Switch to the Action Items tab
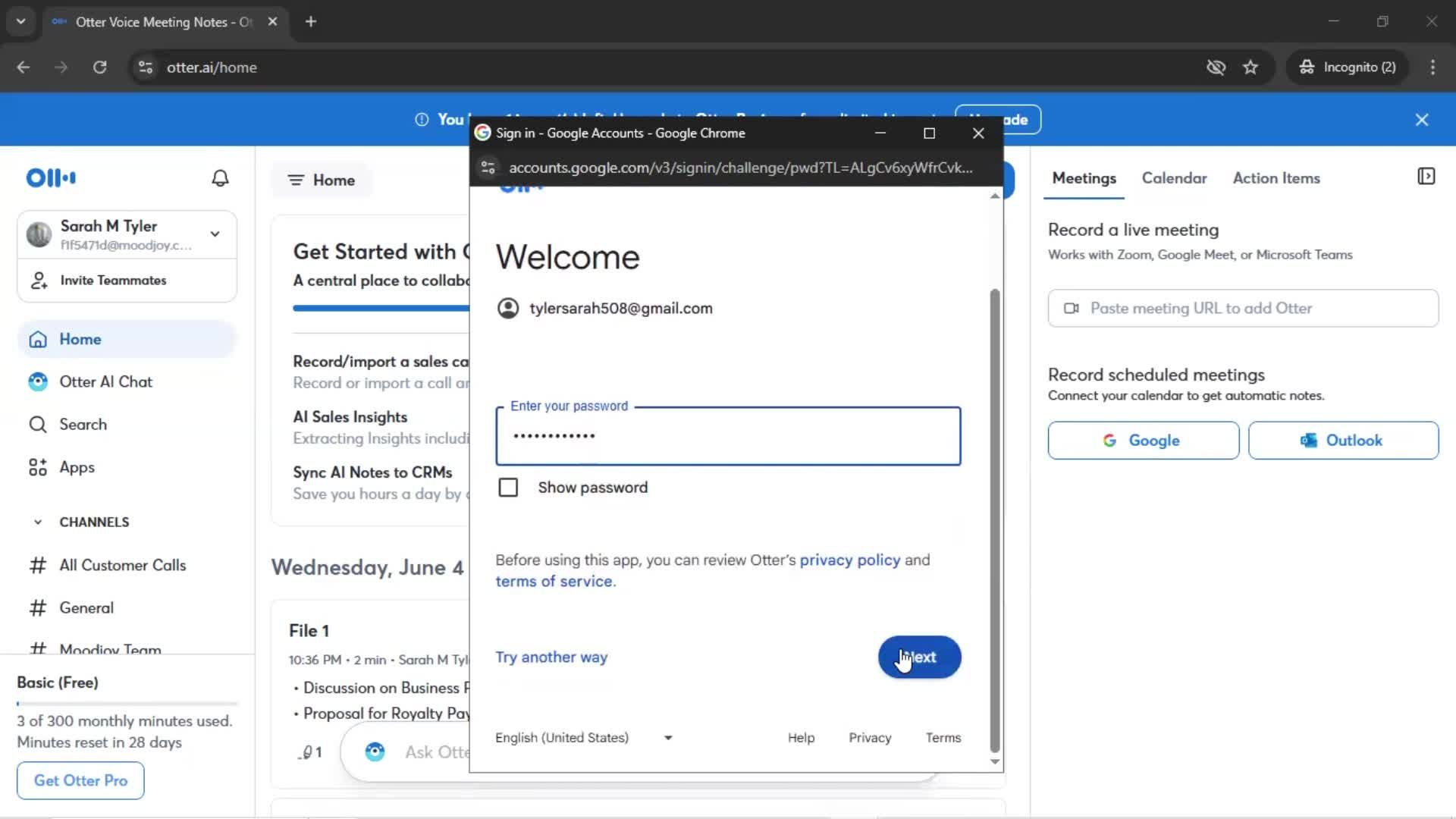The image size is (1456, 819). (x=1276, y=178)
